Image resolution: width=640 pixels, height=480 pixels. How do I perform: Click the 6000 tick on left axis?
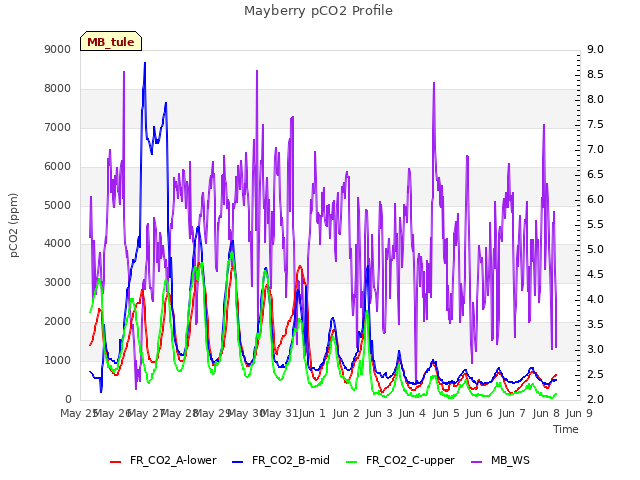click(58, 167)
